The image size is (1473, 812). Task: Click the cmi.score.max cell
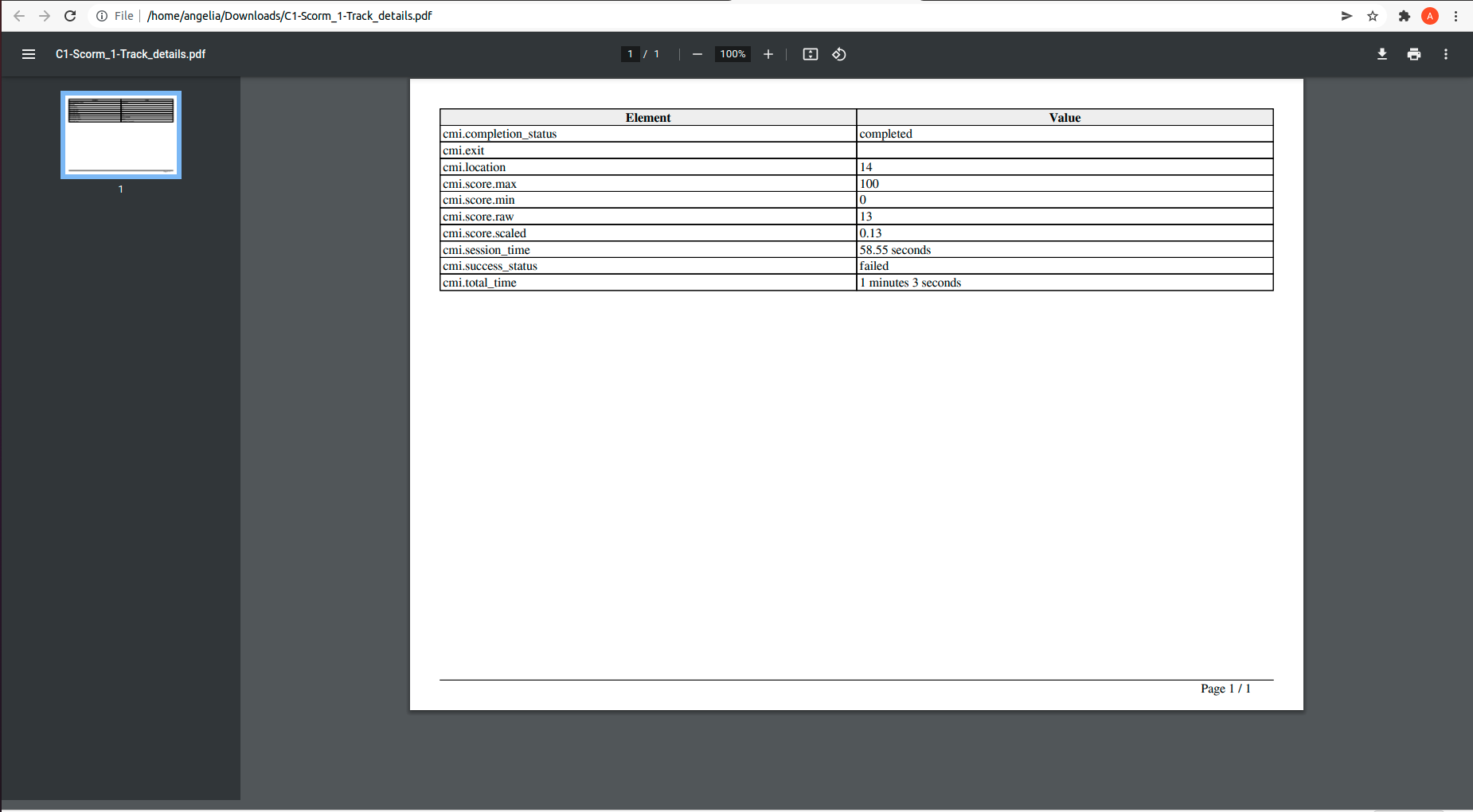(648, 184)
